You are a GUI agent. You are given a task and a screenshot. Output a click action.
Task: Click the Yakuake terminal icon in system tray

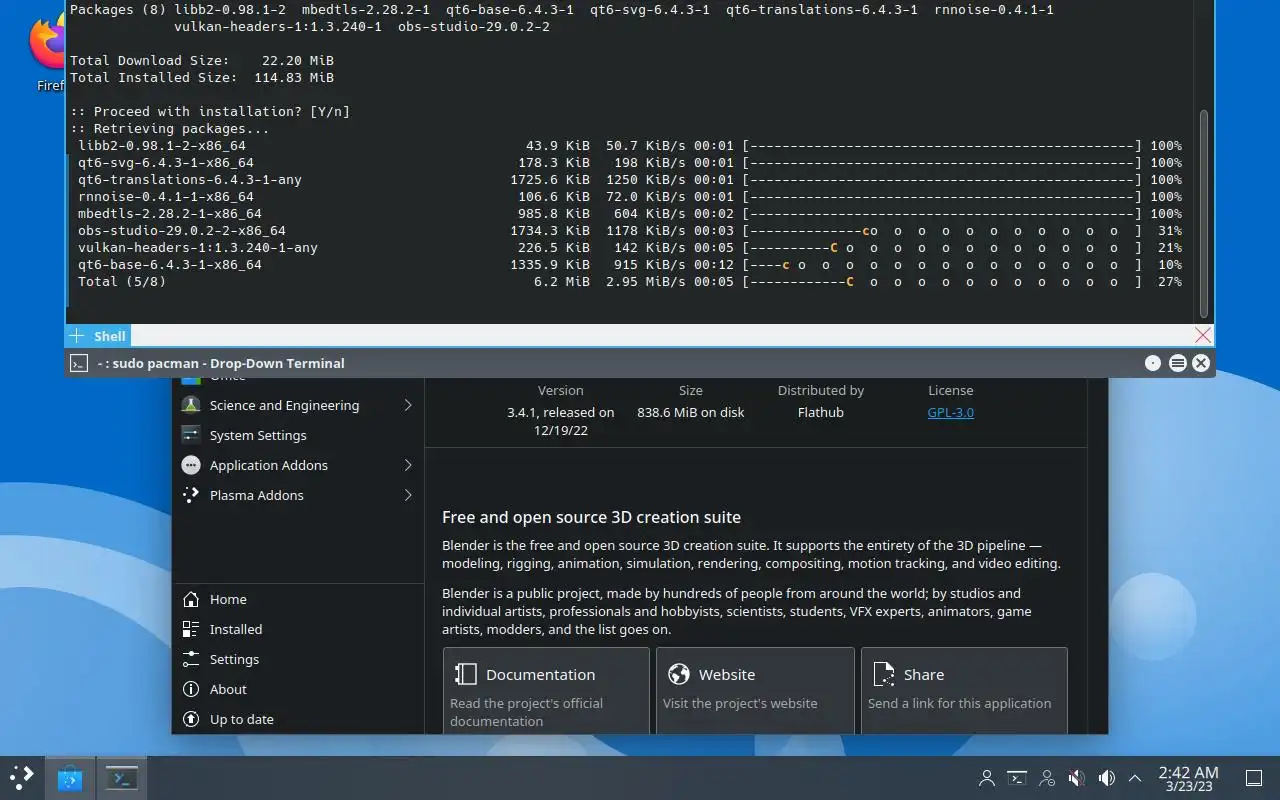(x=1017, y=777)
